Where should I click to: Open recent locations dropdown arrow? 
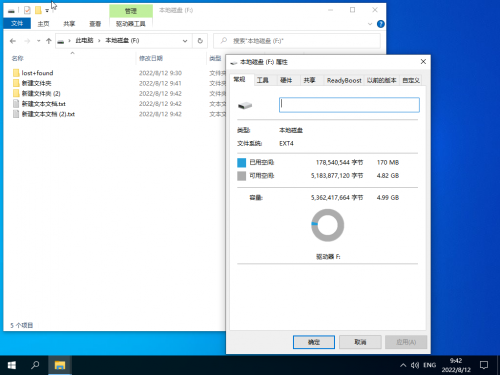39,41
